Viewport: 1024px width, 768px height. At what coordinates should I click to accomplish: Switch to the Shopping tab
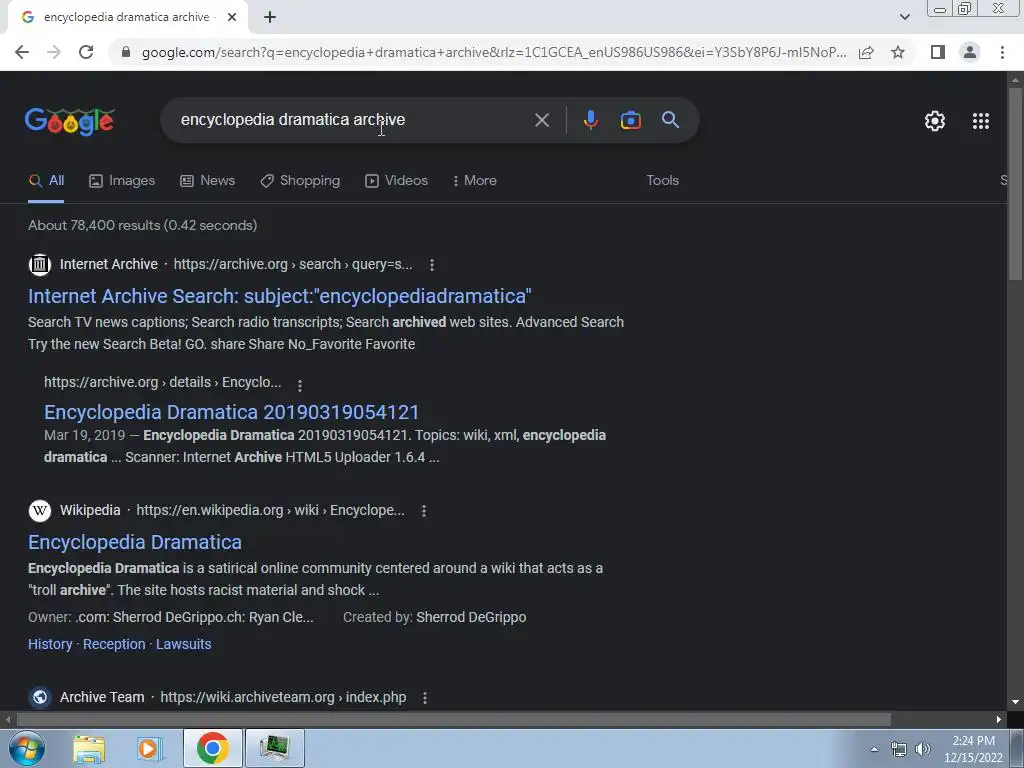[300, 181]
